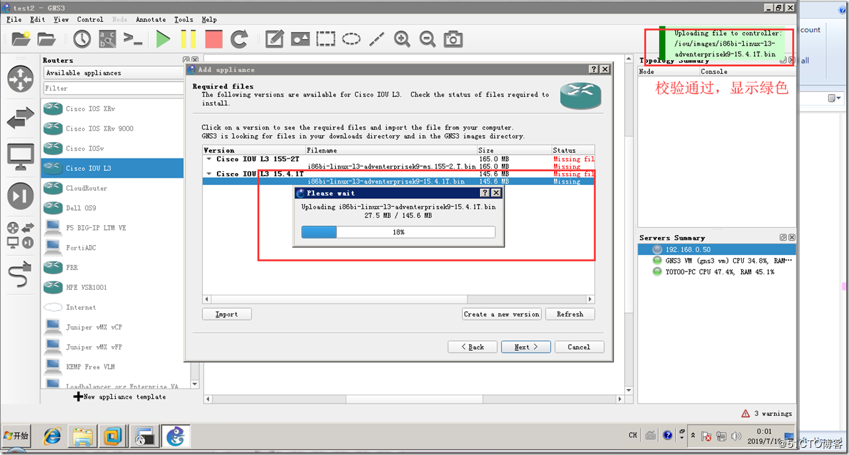
Task: Select F5 BIG-IP LTM VE appliance
Action: coord(115,228)
